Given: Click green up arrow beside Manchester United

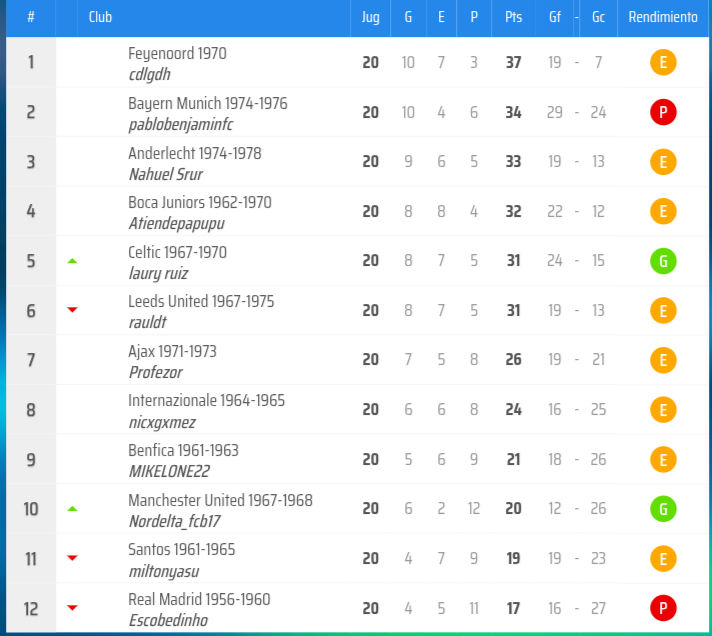Looking at the screenshot, I should click(72, 509).
